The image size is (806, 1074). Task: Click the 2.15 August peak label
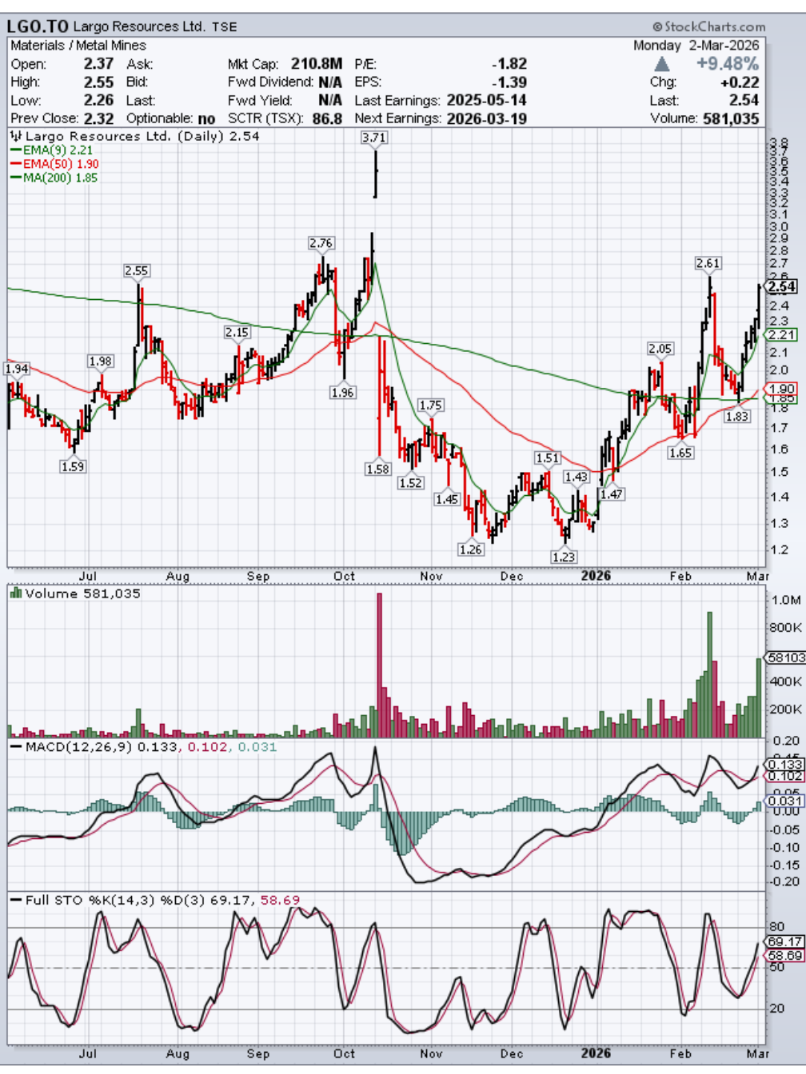tap(237, 332)
